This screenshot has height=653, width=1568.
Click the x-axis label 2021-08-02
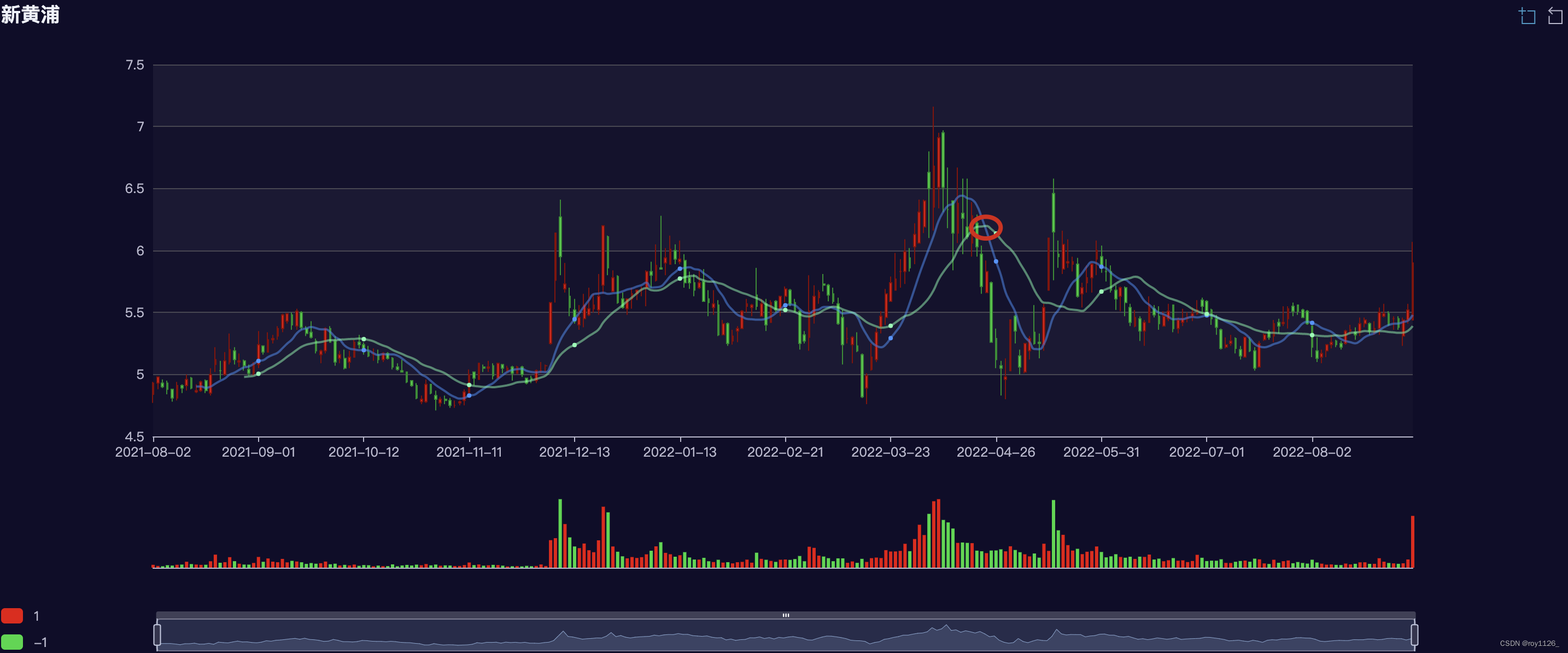(153, 452)
